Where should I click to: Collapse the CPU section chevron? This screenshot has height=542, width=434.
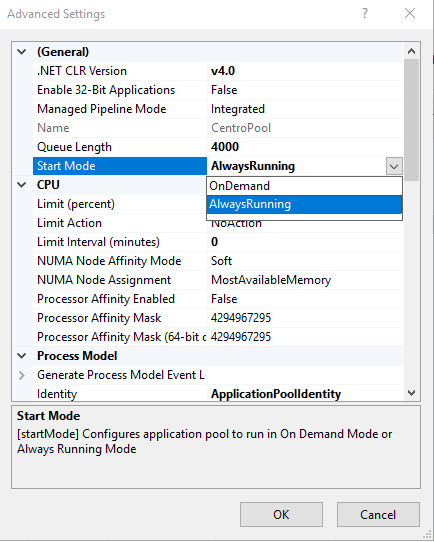pyautogui.click(x=22, y=185)
